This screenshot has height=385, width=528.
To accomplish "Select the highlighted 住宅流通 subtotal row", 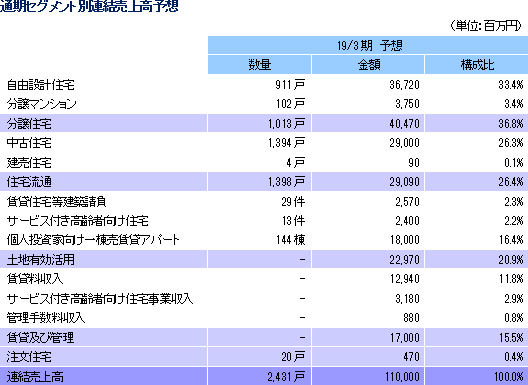I will click(x=264, y=182).
